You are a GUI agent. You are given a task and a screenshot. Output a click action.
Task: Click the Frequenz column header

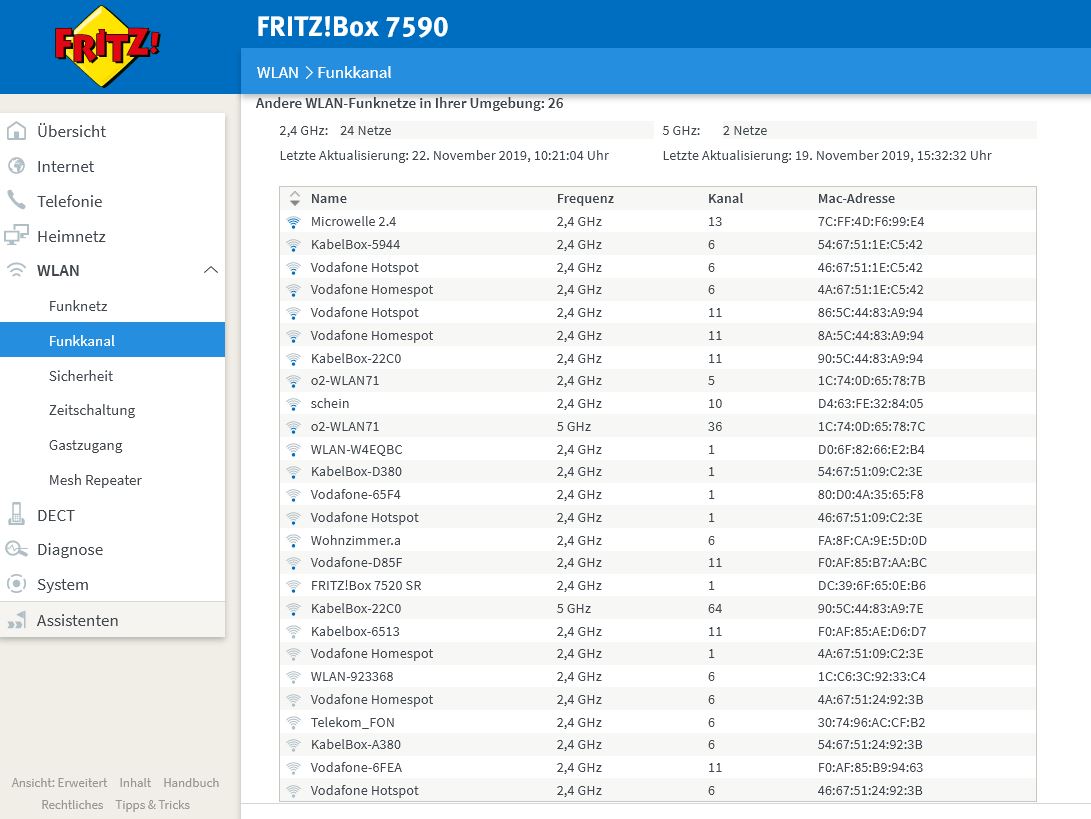pyautogui.click(x=585, y=198)
